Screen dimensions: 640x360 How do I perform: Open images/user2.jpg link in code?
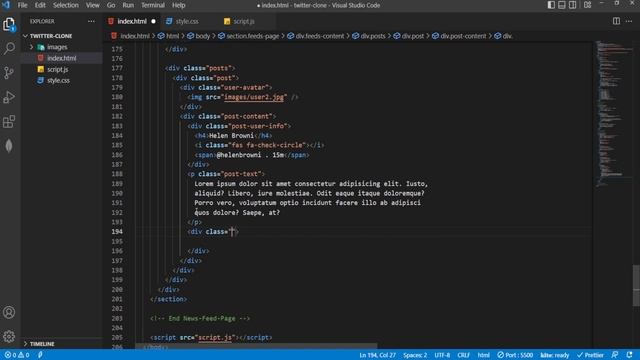point(253,97)
